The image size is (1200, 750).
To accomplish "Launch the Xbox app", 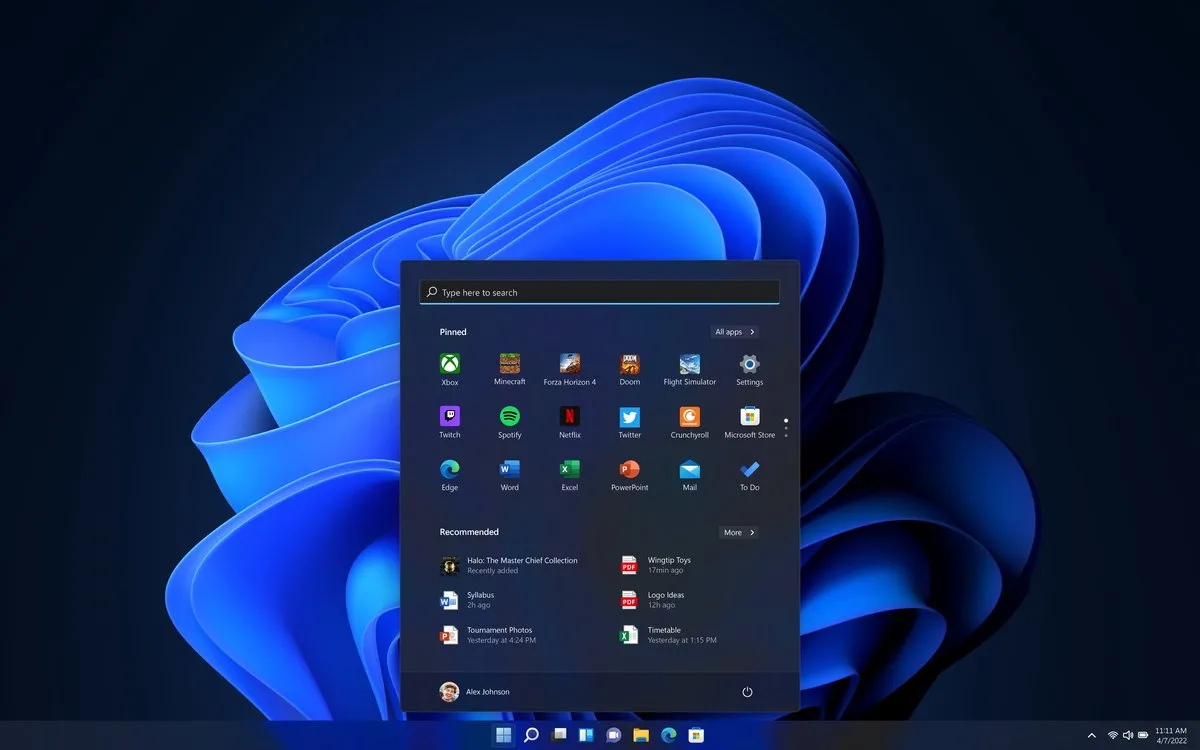I will click(449, 362).
